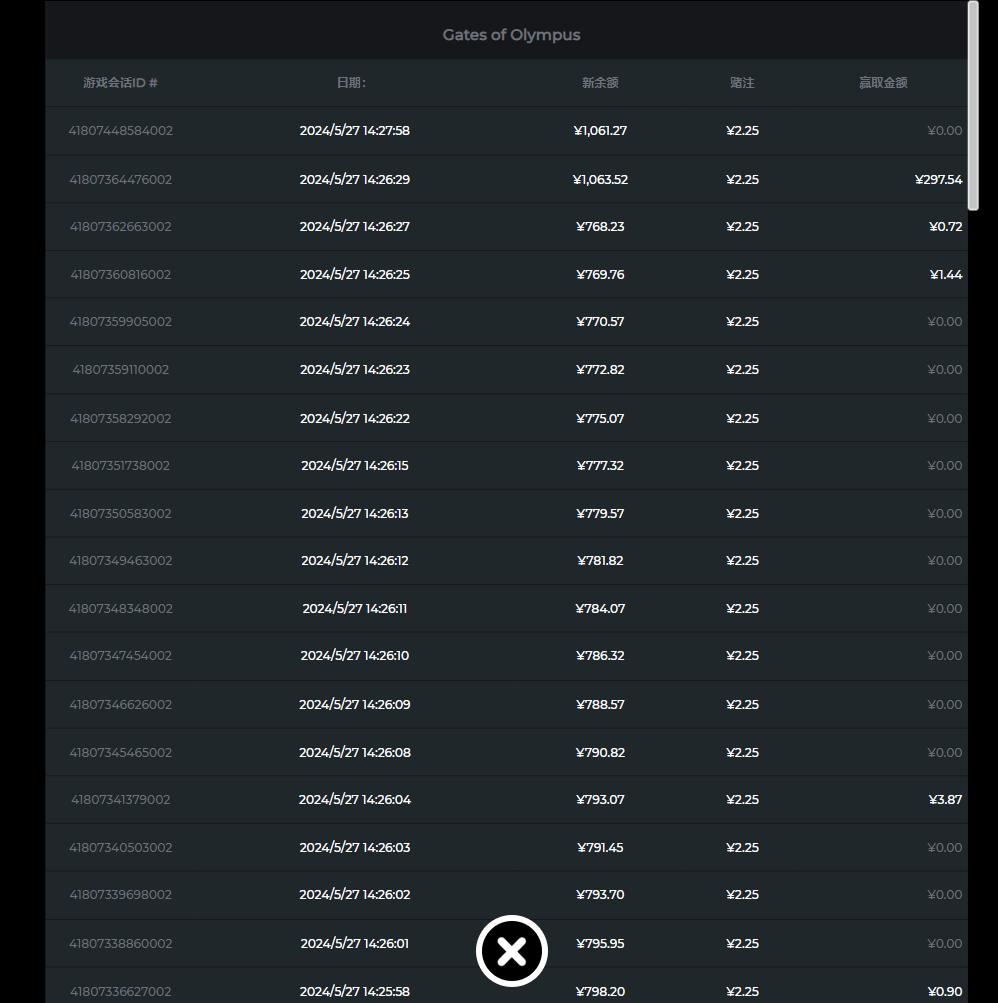
Task: Click ¥0.00 win in 14:26:10 row
Action: (945, 655)
